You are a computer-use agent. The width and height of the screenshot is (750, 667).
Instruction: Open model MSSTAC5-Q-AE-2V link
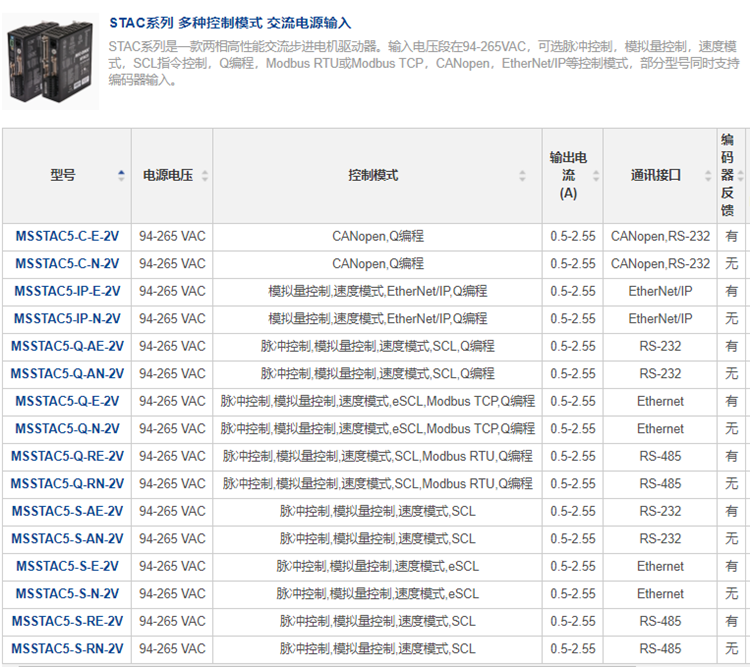pos(67,346)
